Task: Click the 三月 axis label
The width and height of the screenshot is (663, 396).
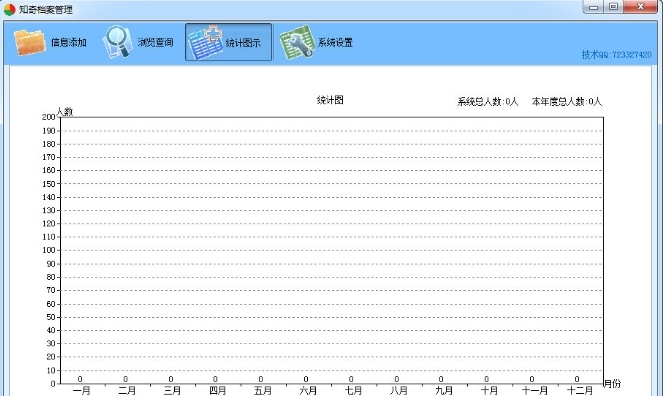Action: coord(172,391)
